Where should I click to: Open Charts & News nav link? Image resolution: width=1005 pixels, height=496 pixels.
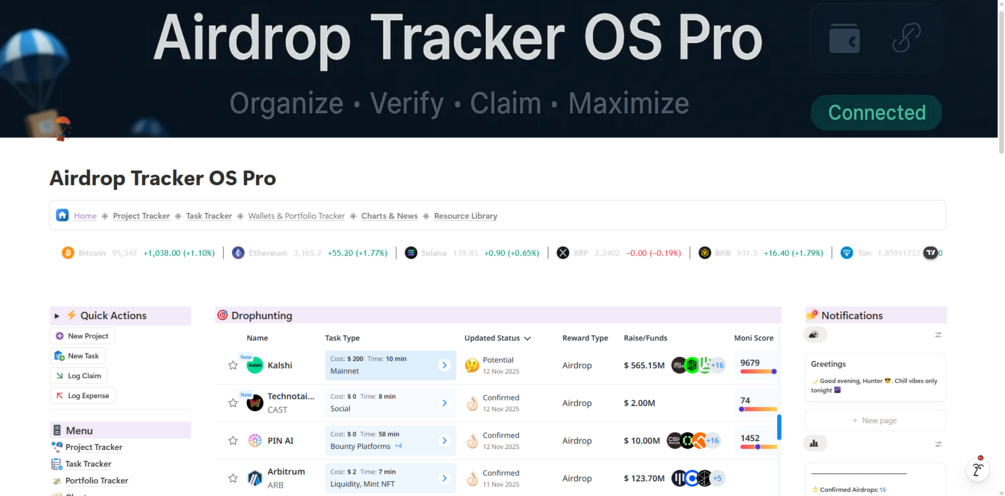click(x=389, y=216)
